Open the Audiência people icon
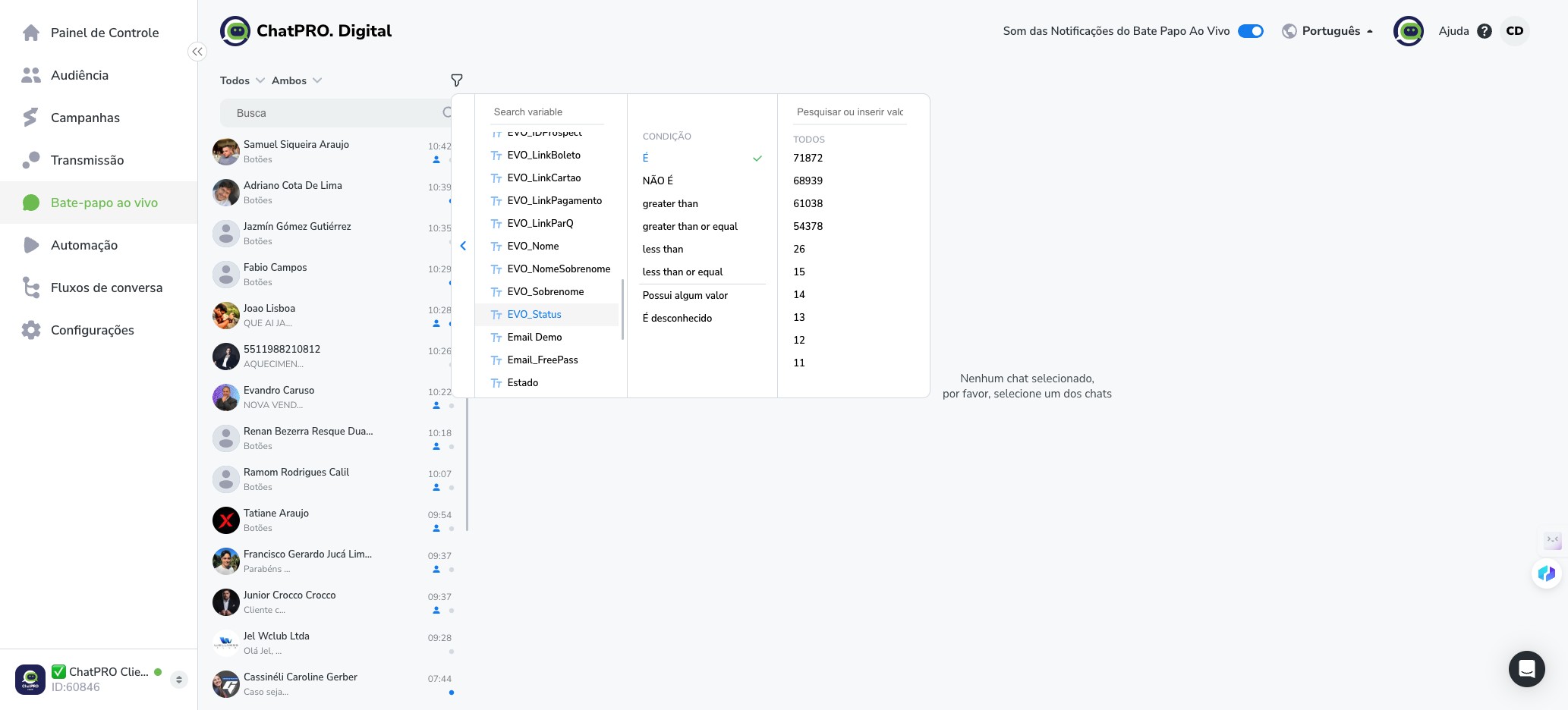The height and width of the screenshot is (710, 1568). (x=31, y=75)
